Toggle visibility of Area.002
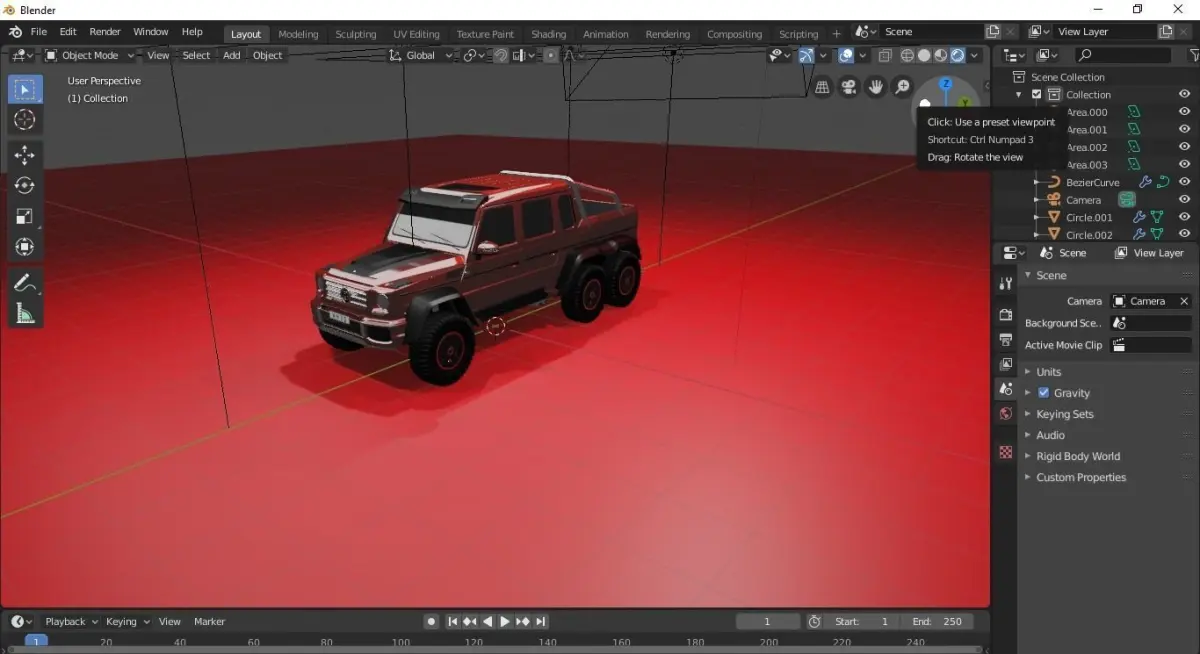 (x=1184, y=147)
